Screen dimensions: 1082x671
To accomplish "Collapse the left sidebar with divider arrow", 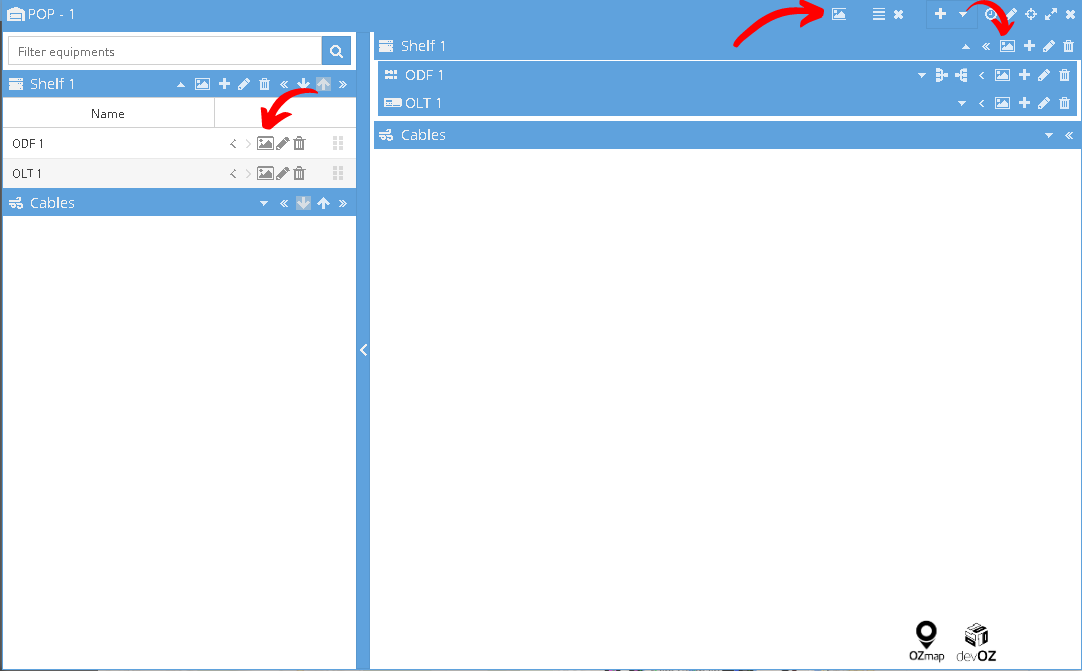I will tap(363, 350).
